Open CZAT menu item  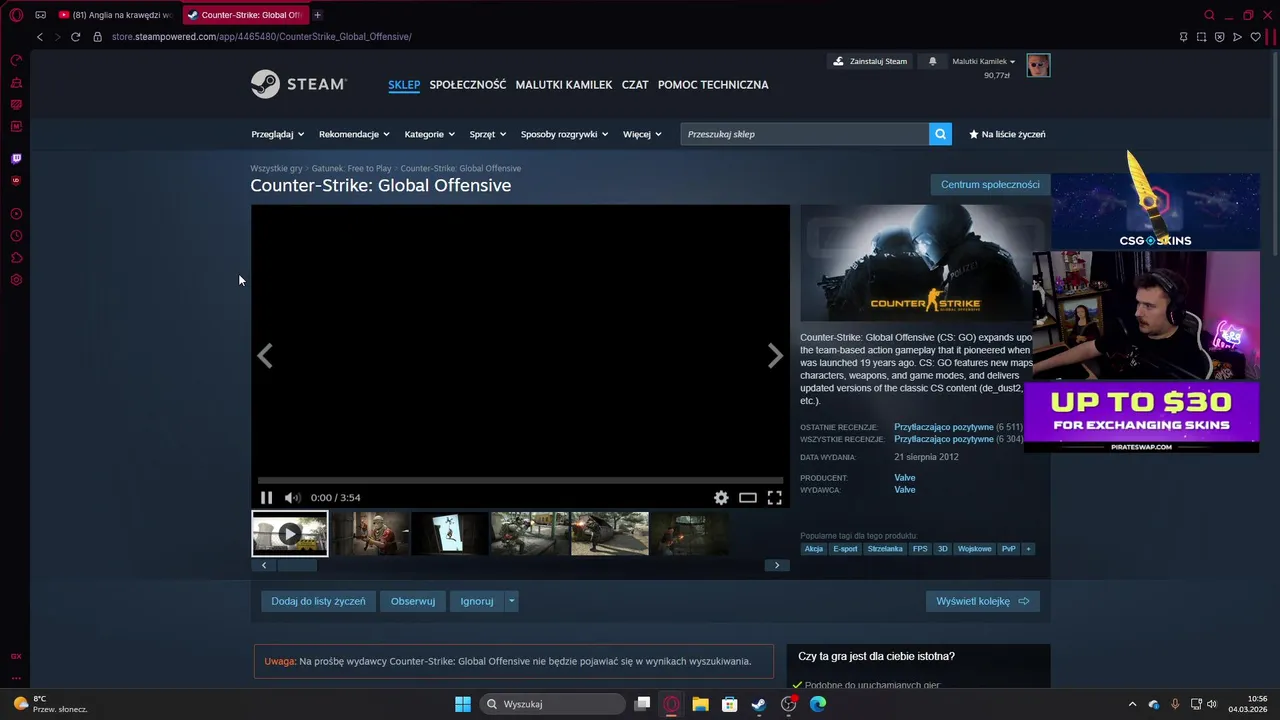635,85
